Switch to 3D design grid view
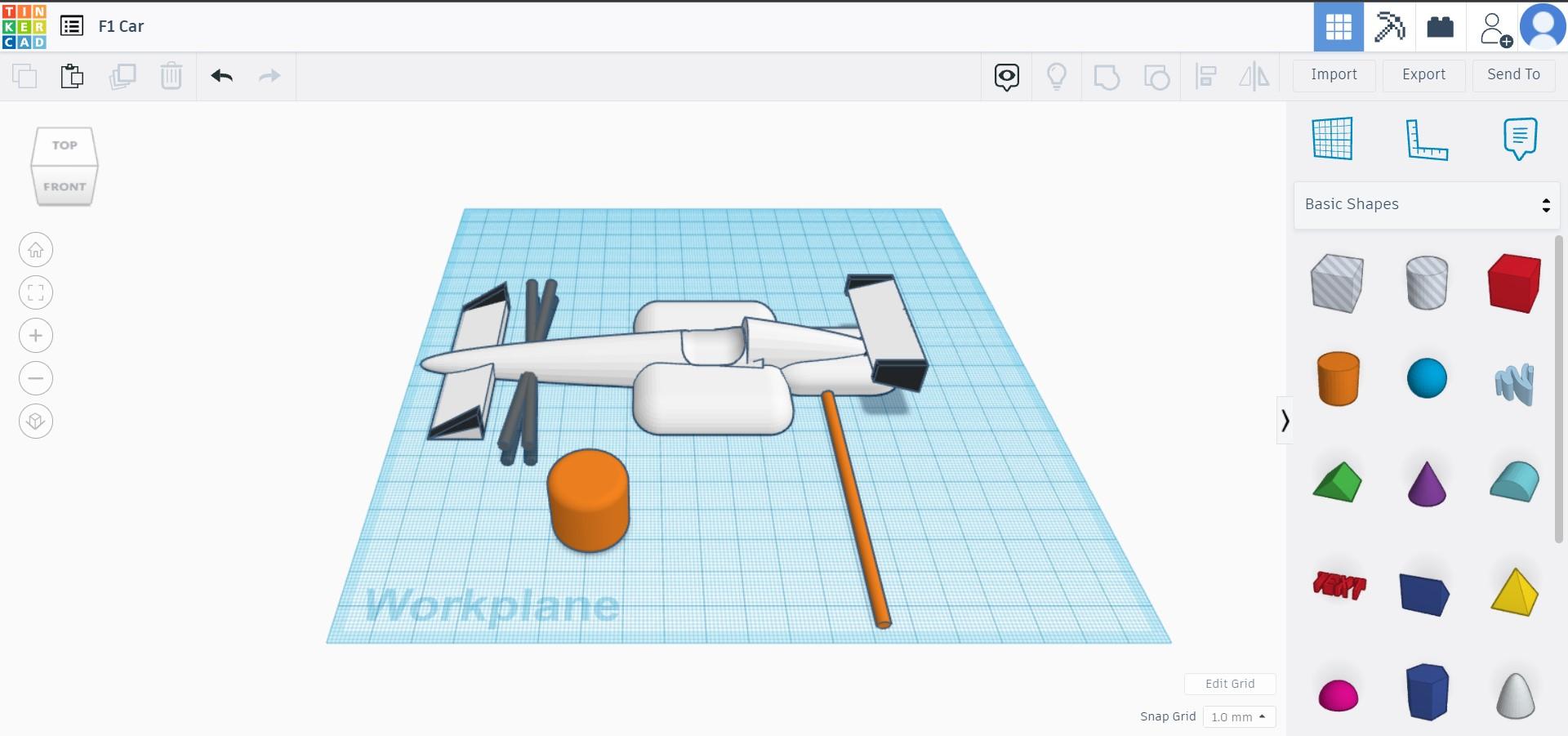The width and height of the screenshot is (1568, 736). 1339,27
